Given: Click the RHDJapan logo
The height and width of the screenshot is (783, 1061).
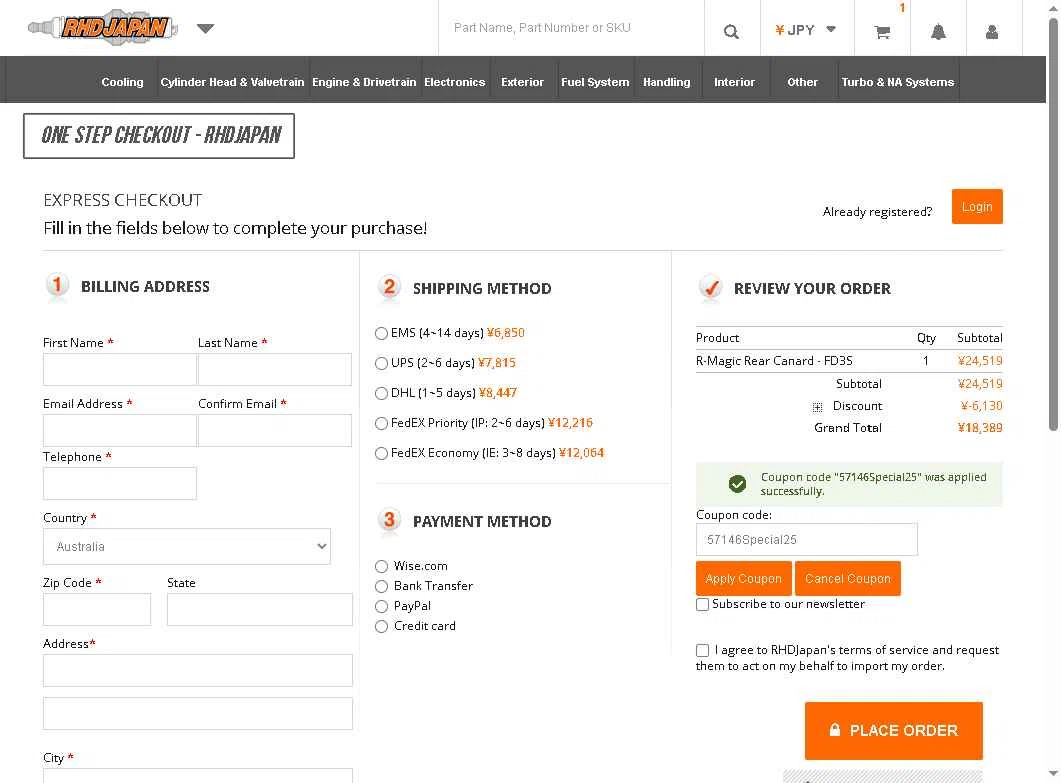Looking at the screenshot, I should pos(103,28).
